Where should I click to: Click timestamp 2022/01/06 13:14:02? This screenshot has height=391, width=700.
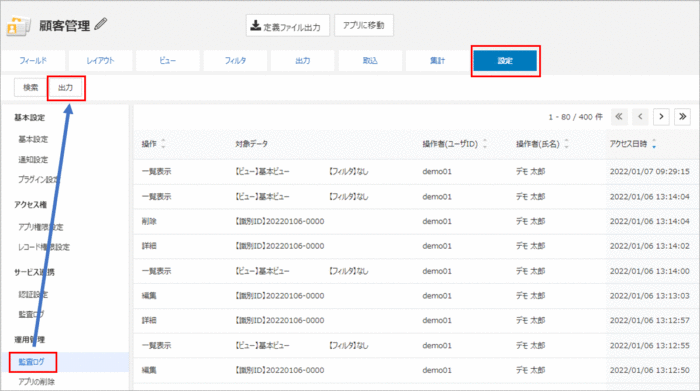[650, 246]
